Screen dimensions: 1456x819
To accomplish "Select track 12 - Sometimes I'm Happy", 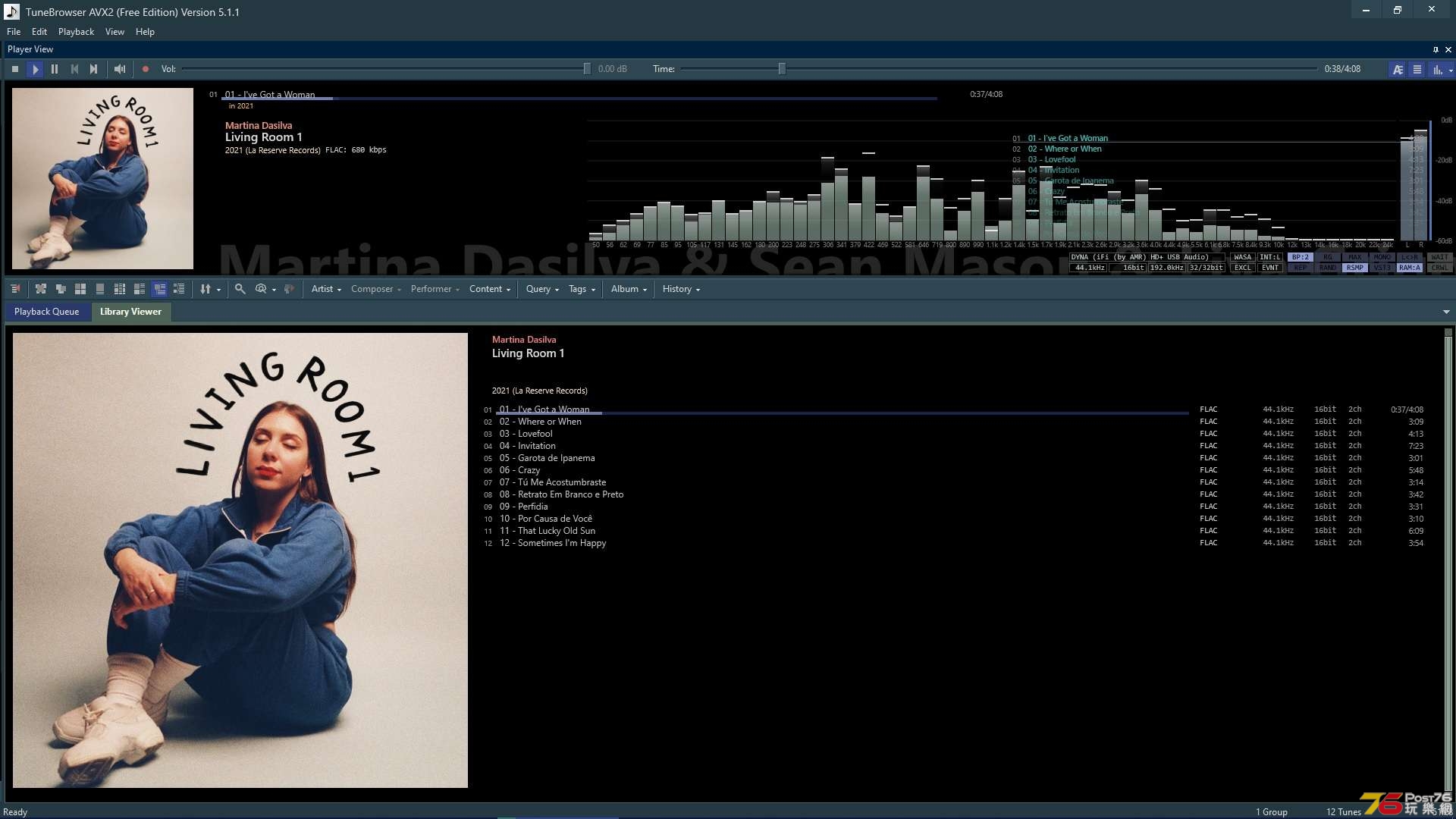I will click(x=953, y=543).
